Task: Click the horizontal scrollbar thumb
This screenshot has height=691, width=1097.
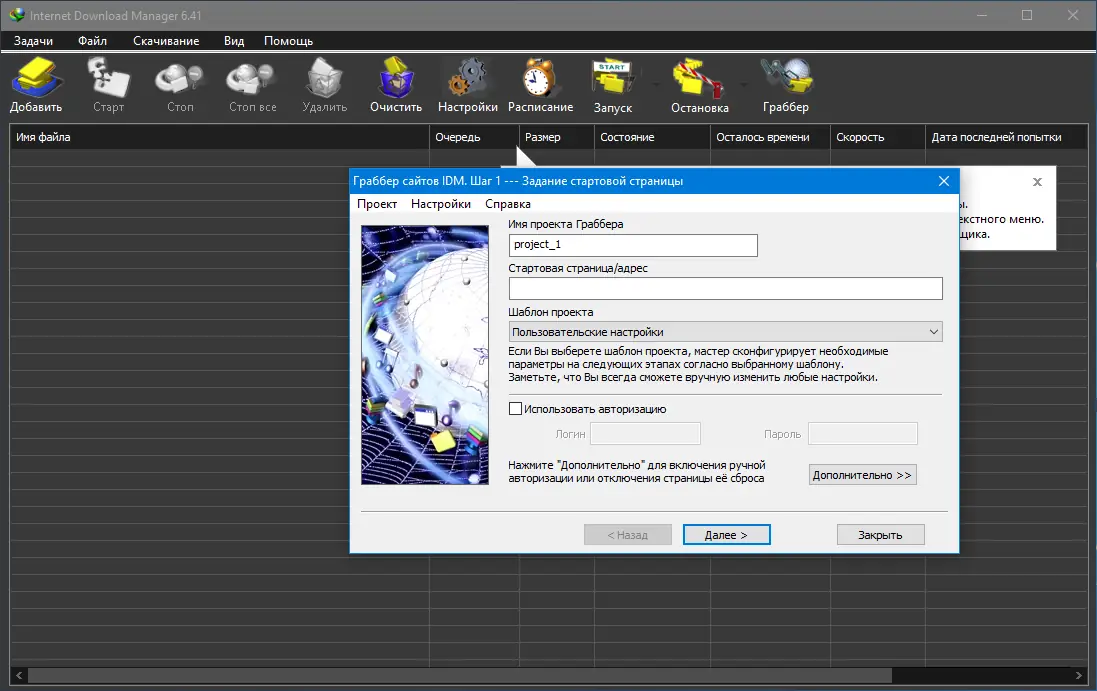Action: (460, 676)
